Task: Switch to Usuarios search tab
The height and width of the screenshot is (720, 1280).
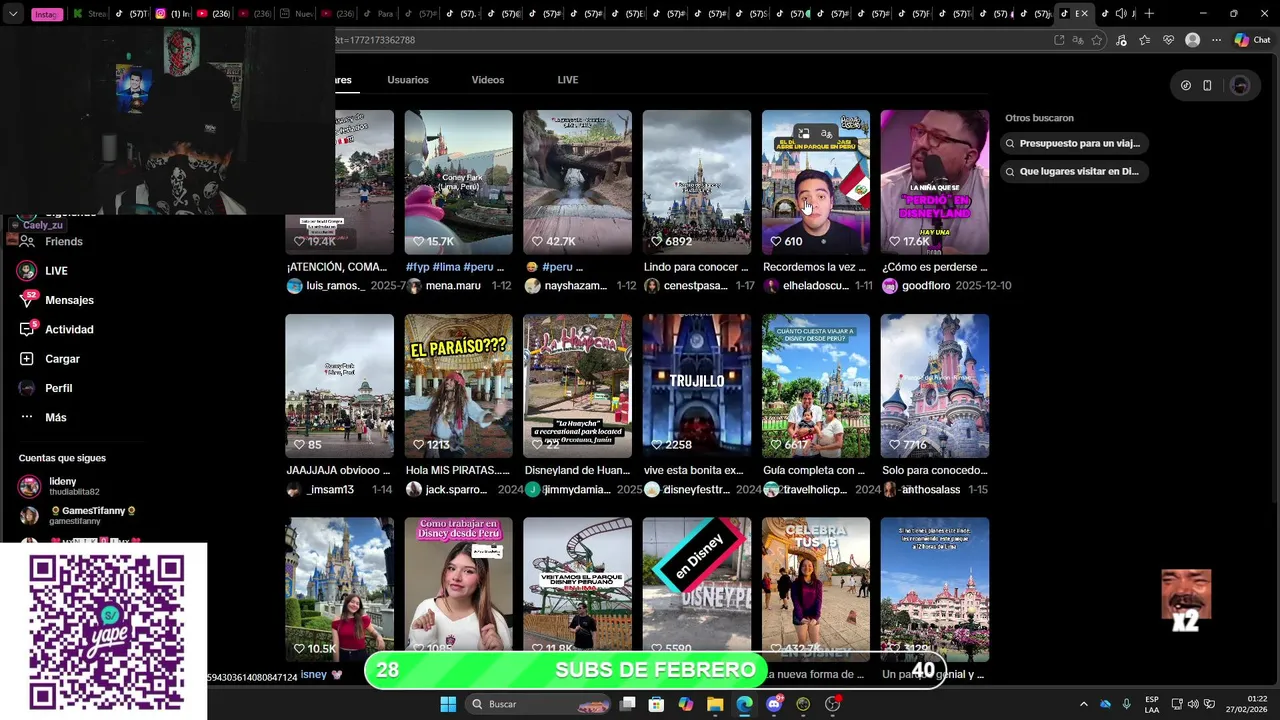Action: tap(408, 80)
